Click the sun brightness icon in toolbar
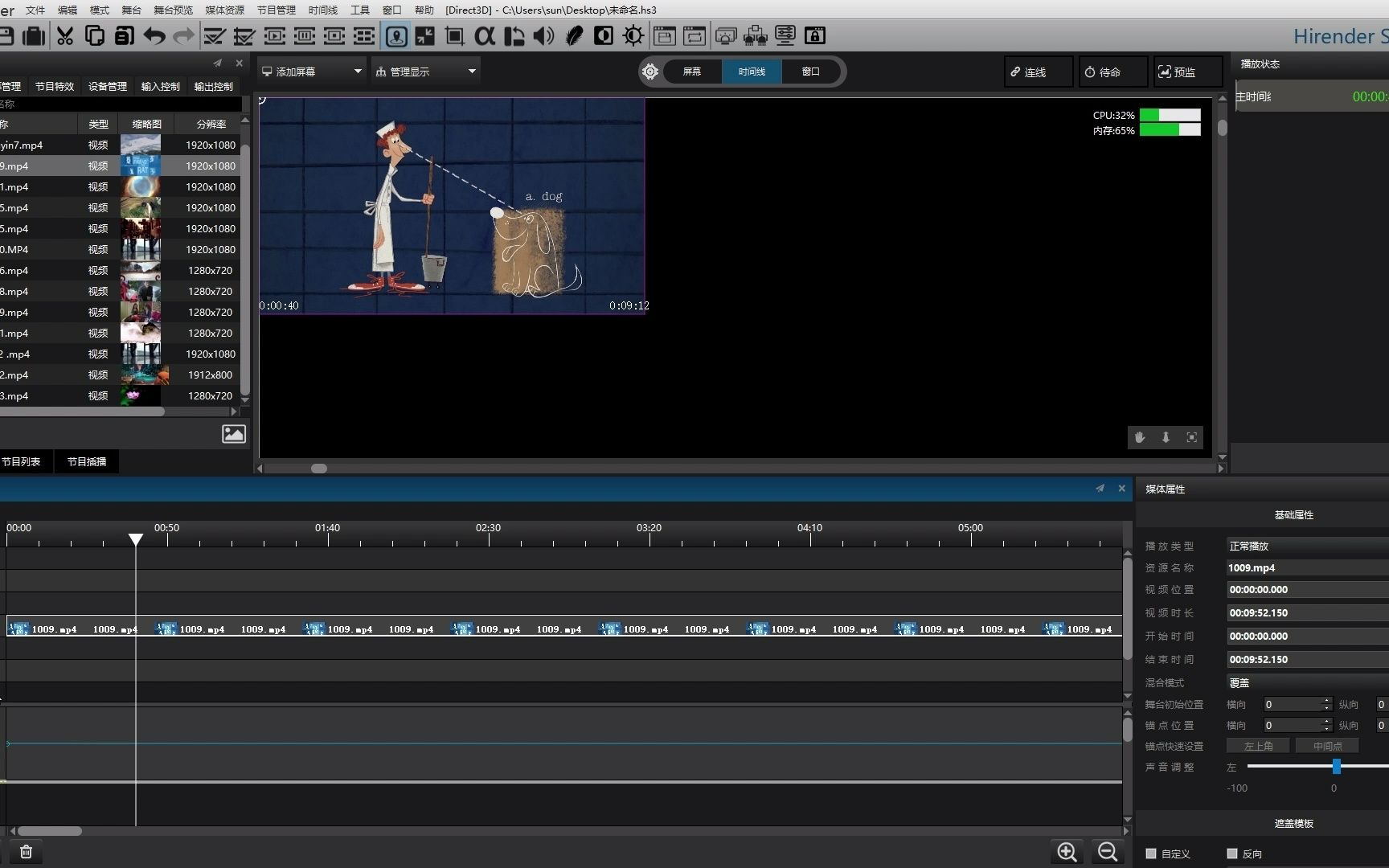 pyautogui.click(x=633, y=36)
